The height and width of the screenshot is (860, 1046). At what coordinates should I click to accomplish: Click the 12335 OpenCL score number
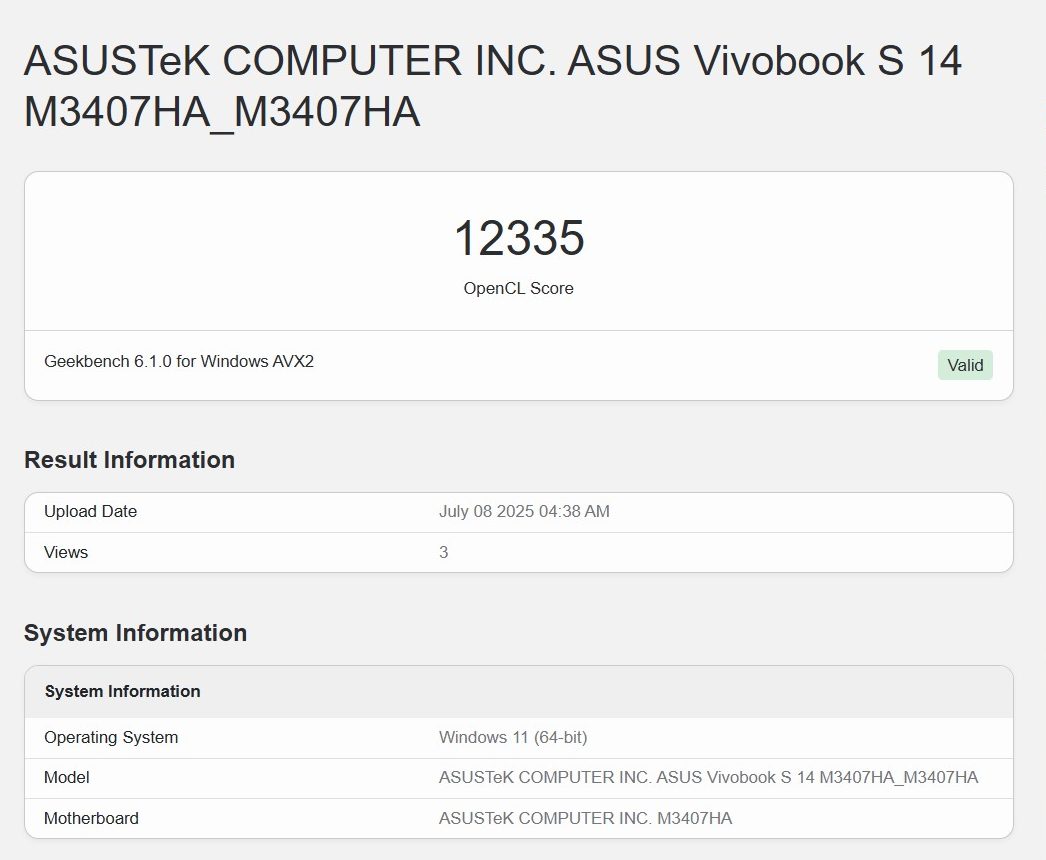(519, 238)
